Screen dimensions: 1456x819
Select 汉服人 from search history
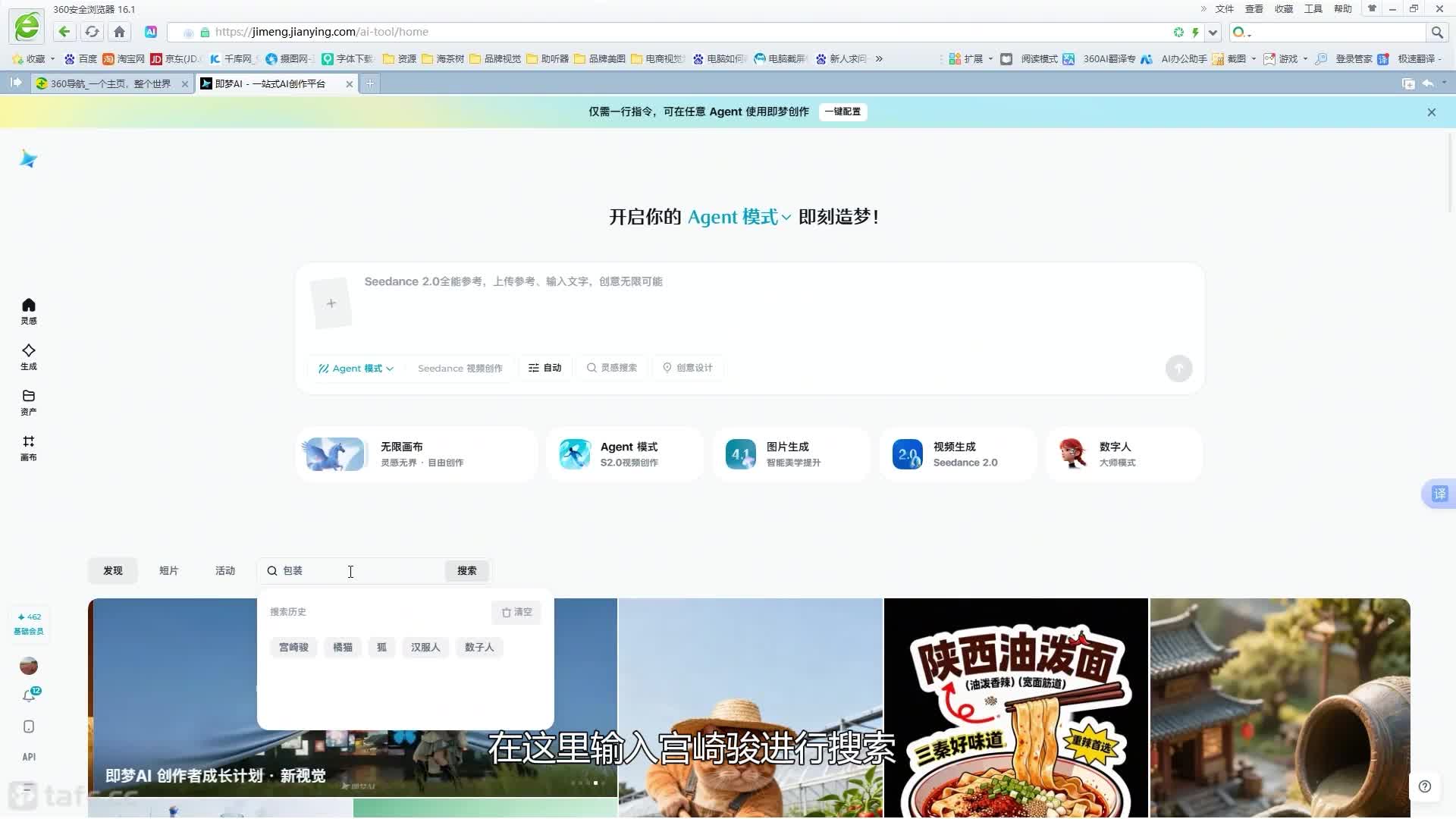pyautogui.click(x=425, y=647)
